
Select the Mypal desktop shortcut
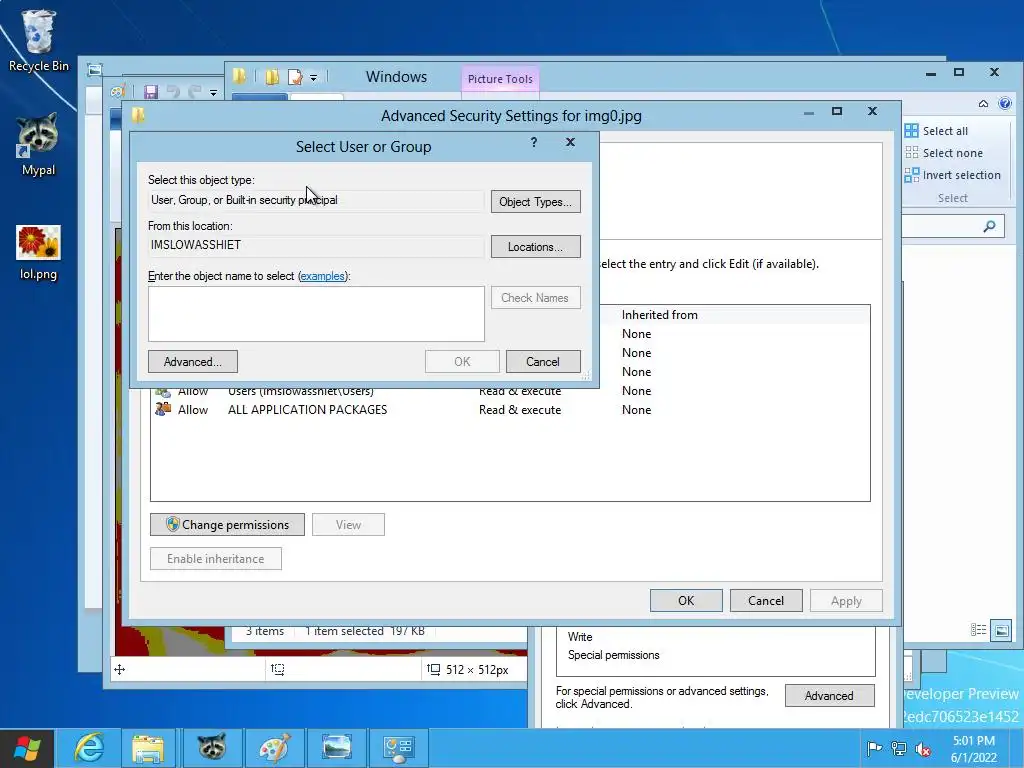39,145
